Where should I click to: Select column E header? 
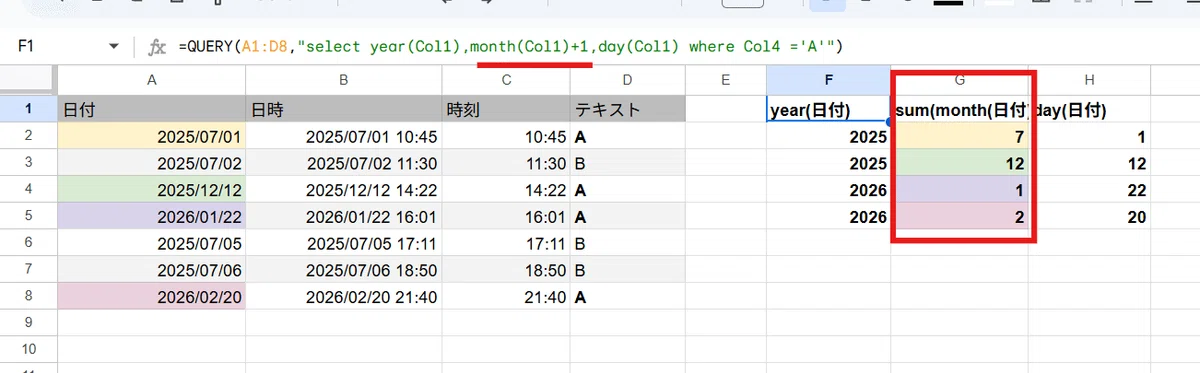click(x=725, y=80)
